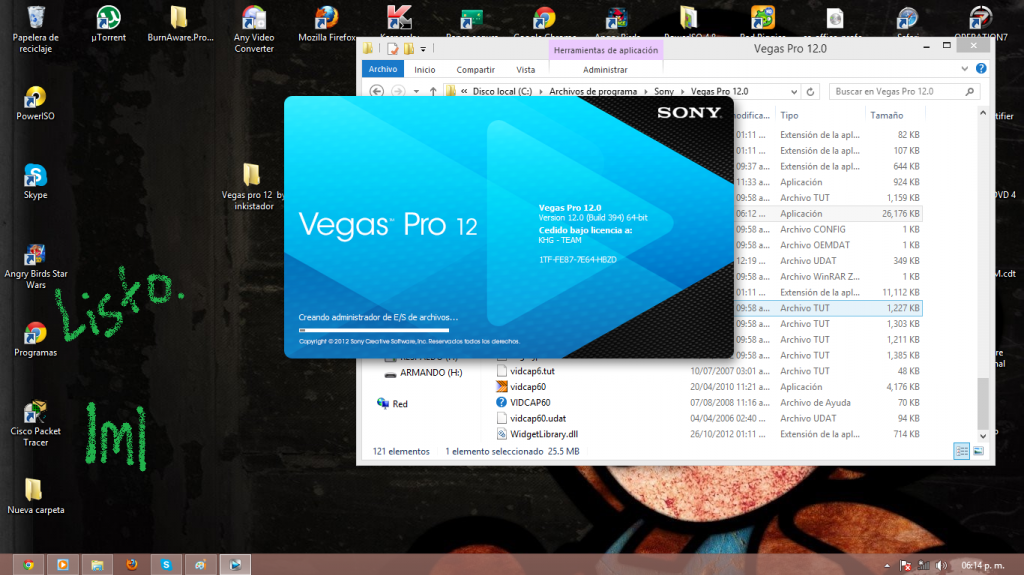Click the New folder icon in quick access toolbar
The image size is (1024, 575).
[x=409, y=49]
